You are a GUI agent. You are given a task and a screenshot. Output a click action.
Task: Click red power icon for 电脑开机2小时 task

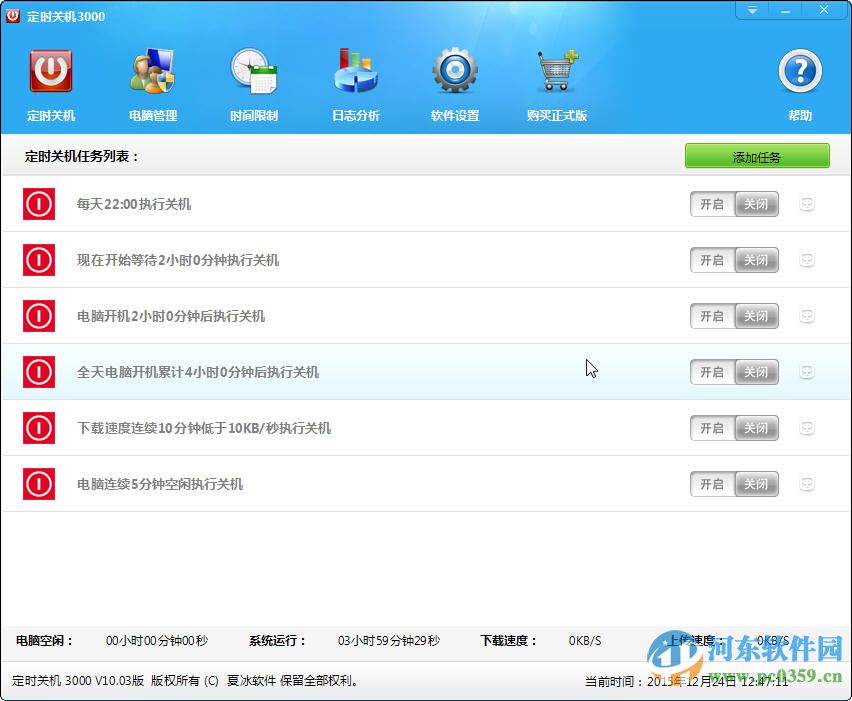pyautogui.click(x=39, y=316)
